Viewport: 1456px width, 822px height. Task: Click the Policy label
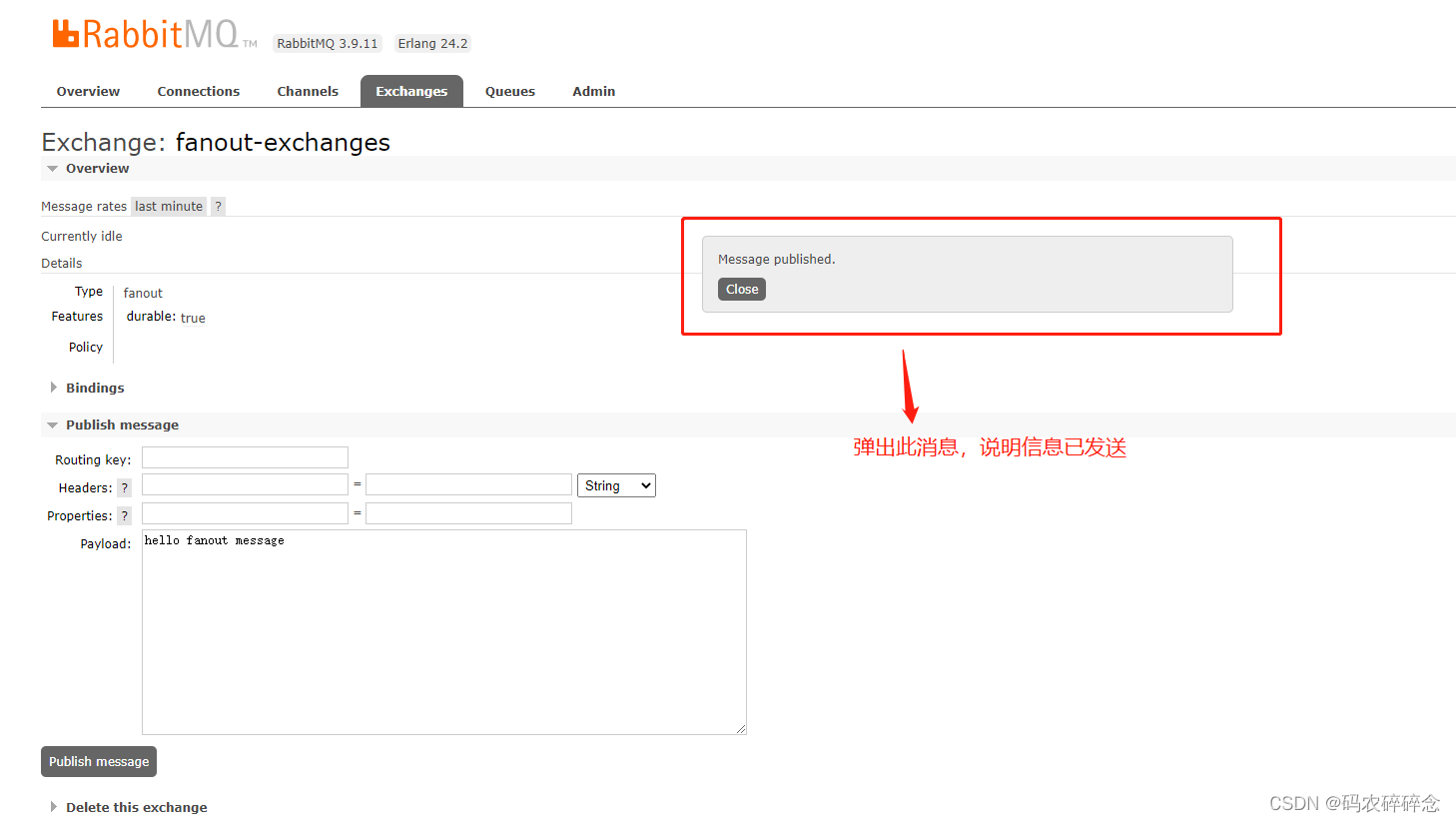pyautogui.click(x=86, y=348)
